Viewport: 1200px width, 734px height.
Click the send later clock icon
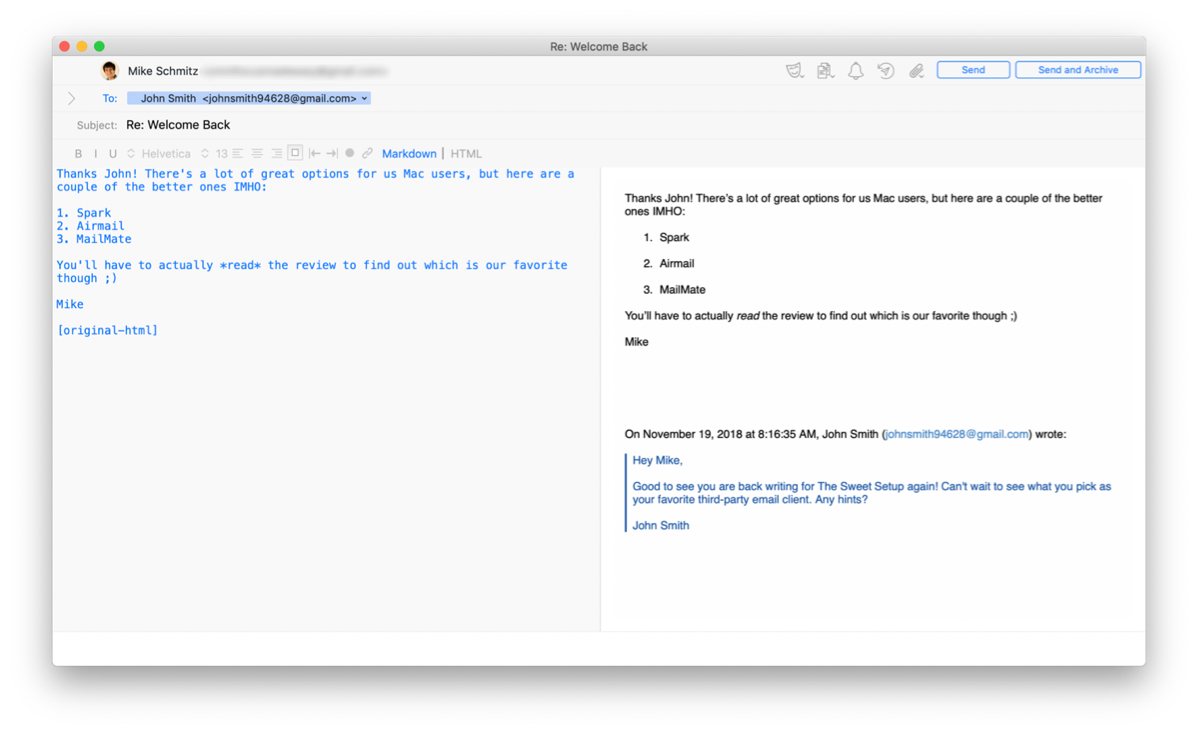(886, 71)
